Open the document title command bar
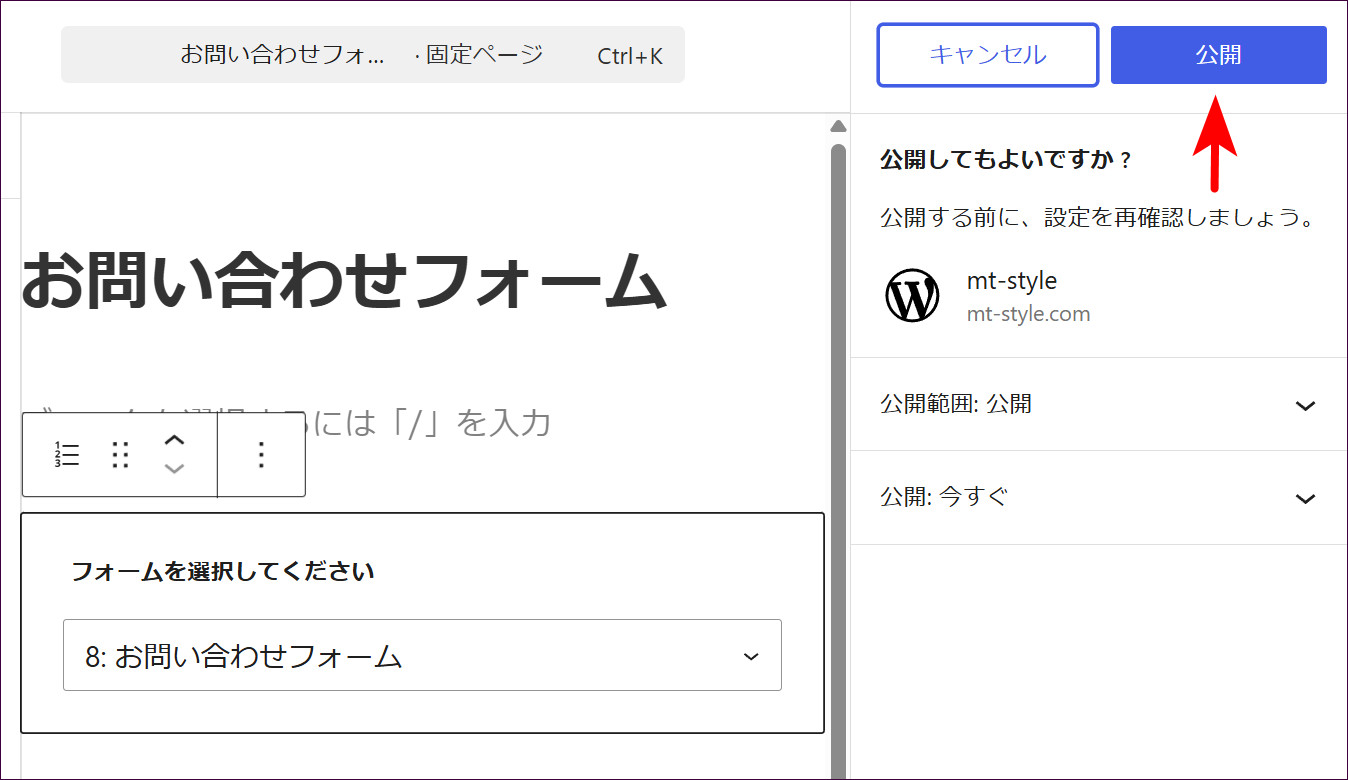Viewport: 1348px width, 780px height. pyautogui.click(x=373, y=55)
